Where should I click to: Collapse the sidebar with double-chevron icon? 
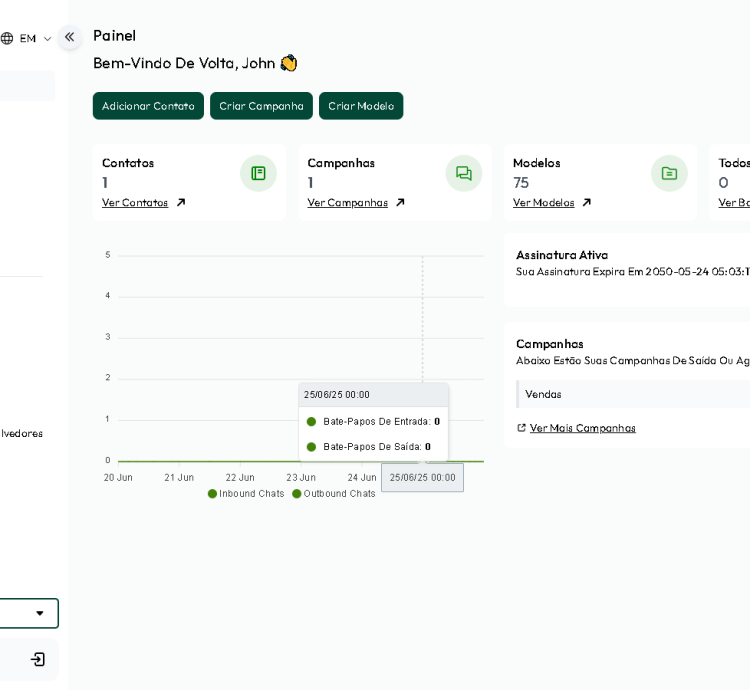click(x=69, y=37)
